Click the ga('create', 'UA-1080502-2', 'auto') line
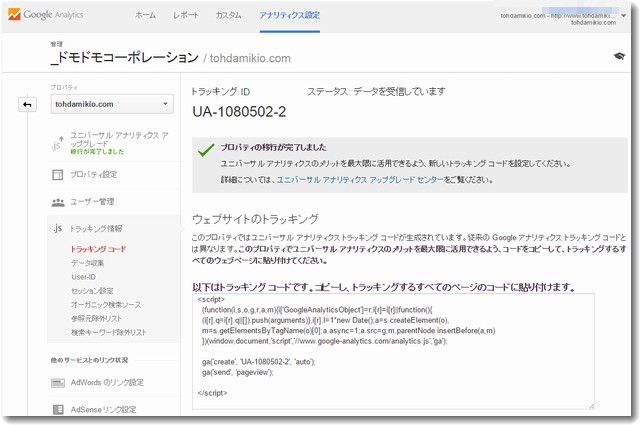The width and height of the screenshot is (640, 425). (259, 362)
